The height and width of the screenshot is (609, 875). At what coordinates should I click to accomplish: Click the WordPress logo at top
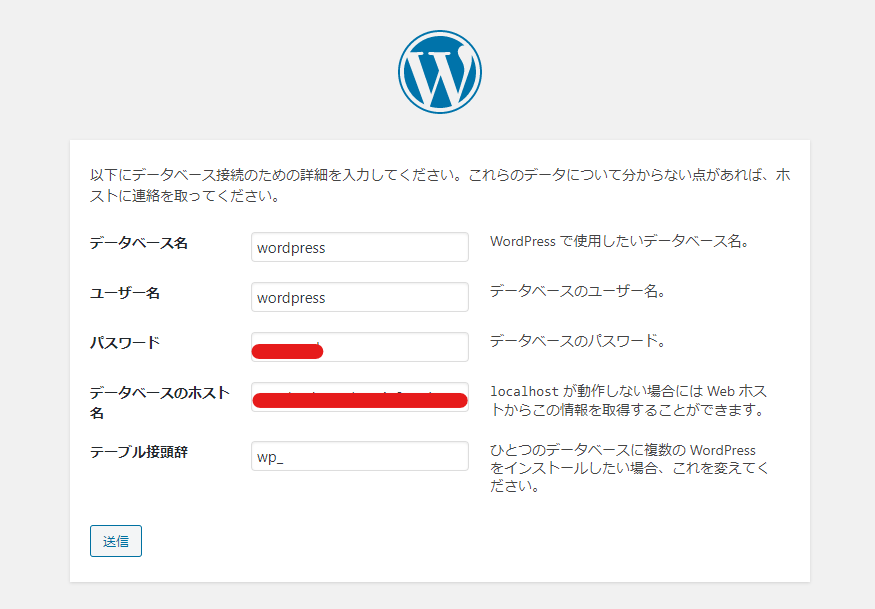click(x=440, y=72)
